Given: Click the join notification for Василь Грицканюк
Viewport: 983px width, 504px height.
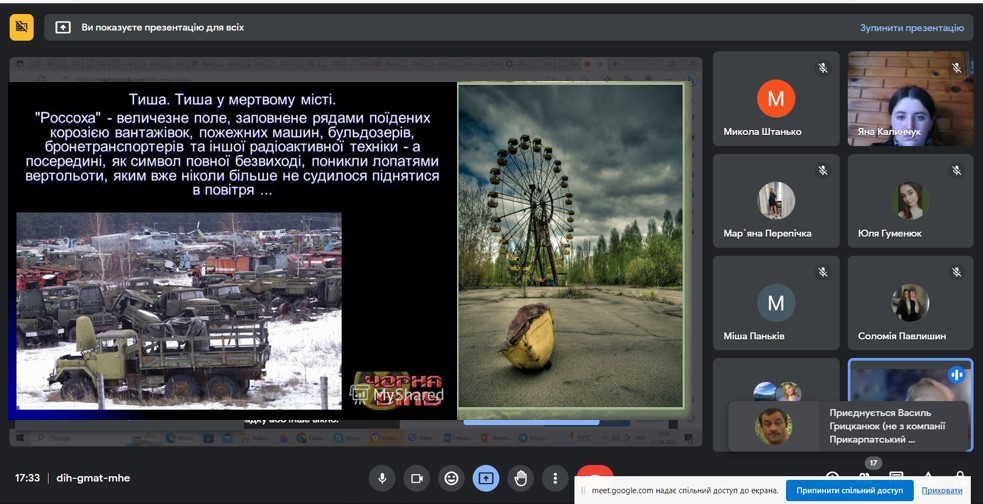Looking at the screenshot, I should tap(848, 426).
